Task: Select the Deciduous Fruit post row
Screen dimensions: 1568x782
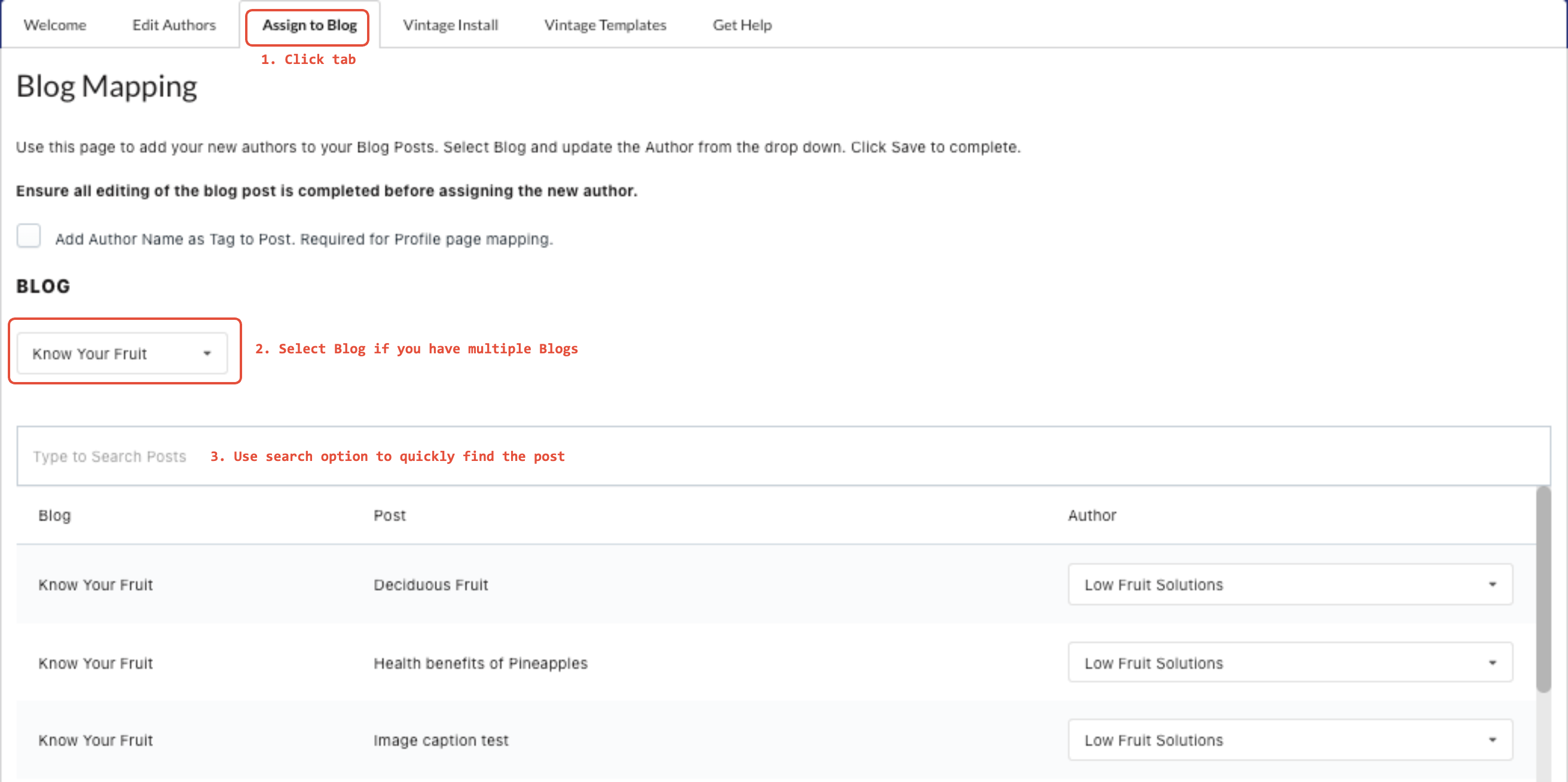Action: [x=431, y=585]
